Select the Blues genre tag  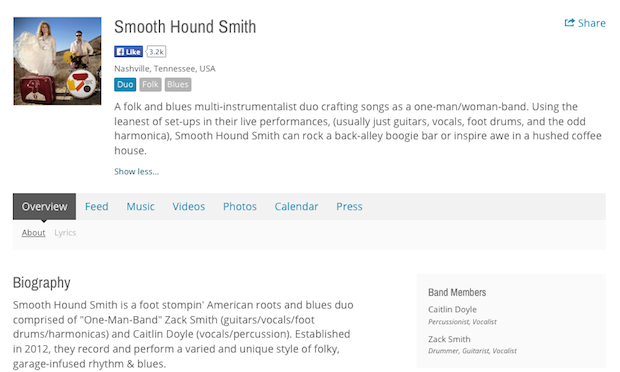pos(178,85)
